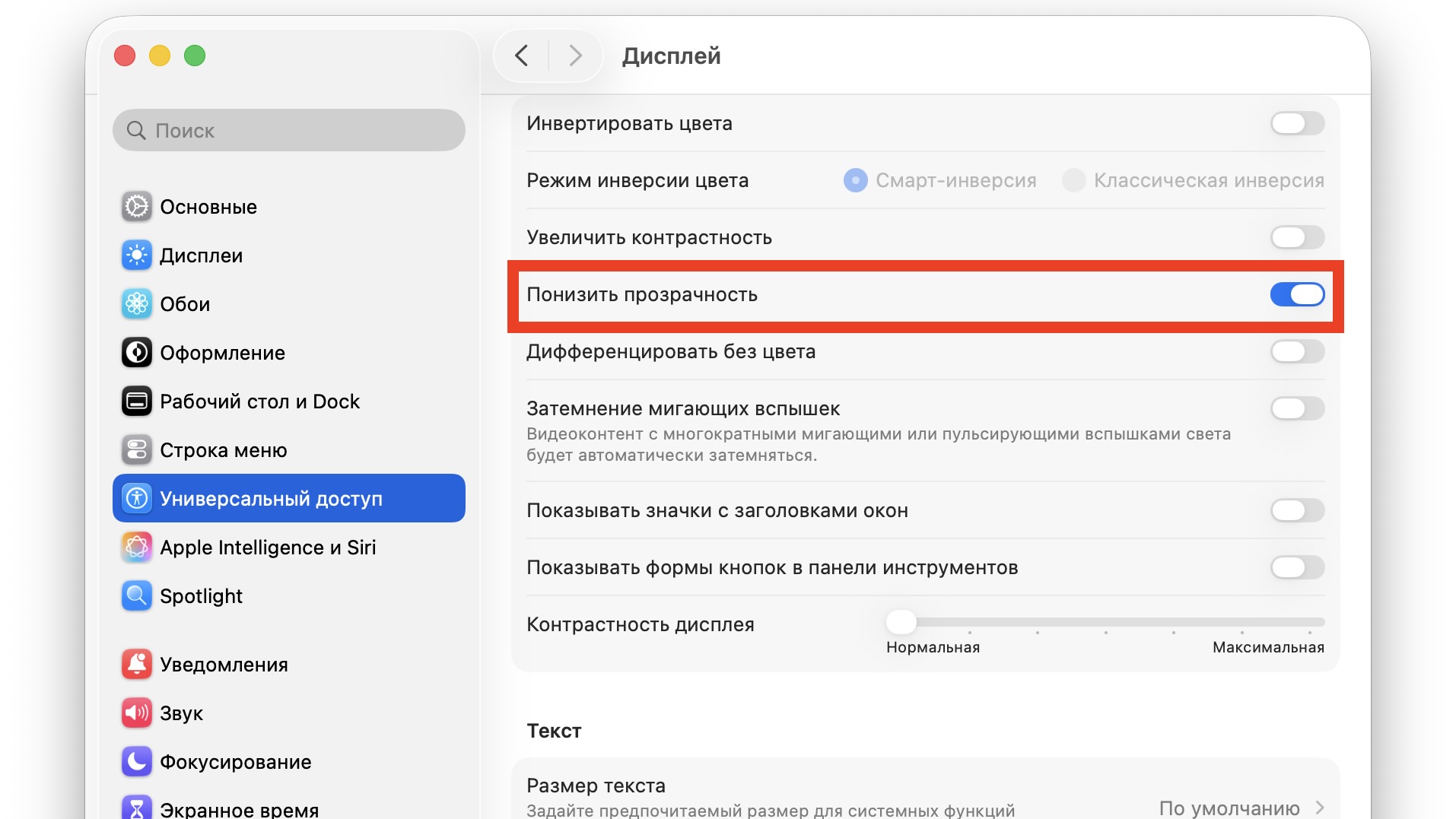The image size is (1456, 819).
Task: Click the Универсальный доступ accessibility icon
Action: coord(137,499)
